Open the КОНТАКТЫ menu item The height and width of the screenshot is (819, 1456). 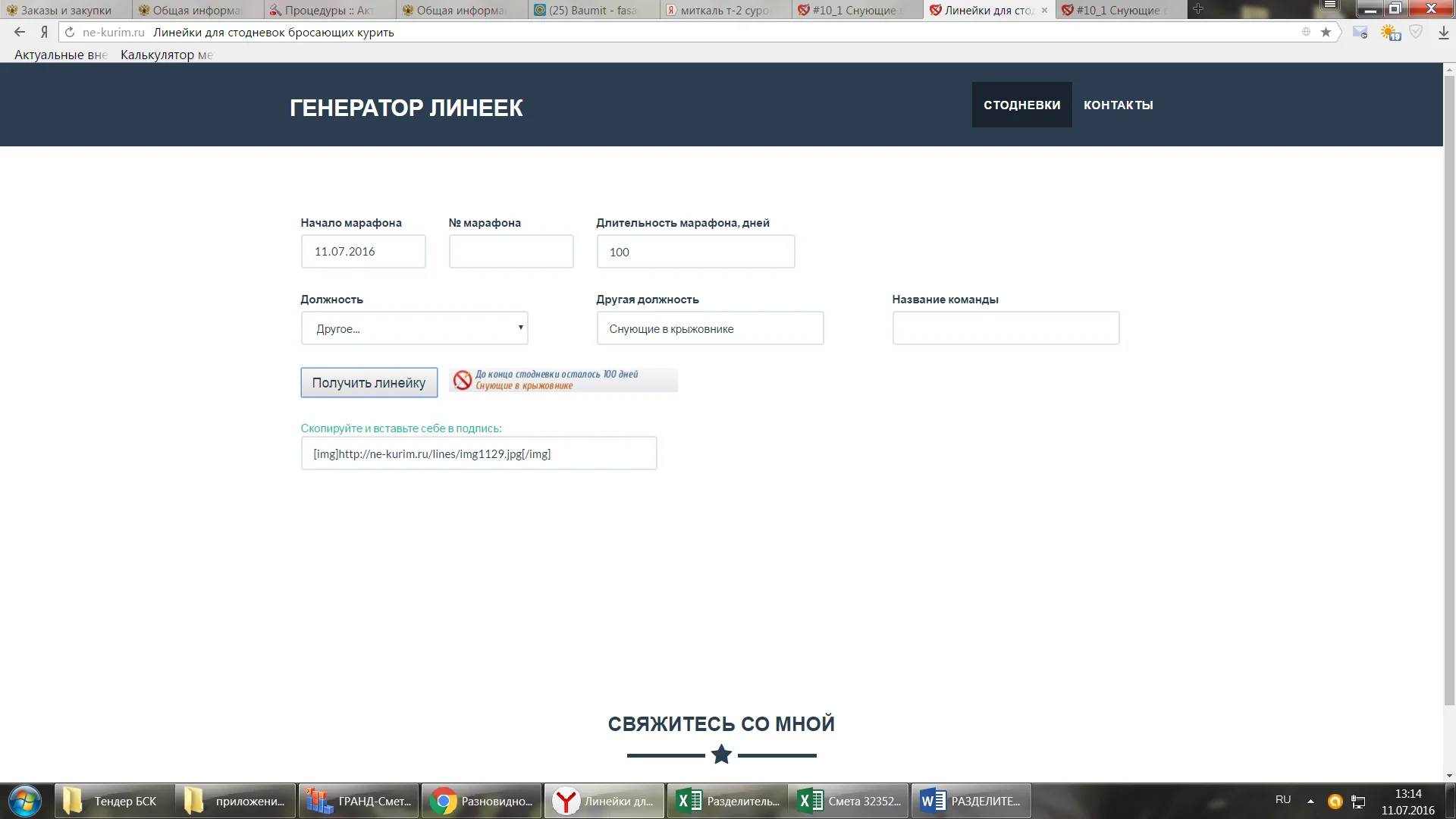click(1118, 105)
